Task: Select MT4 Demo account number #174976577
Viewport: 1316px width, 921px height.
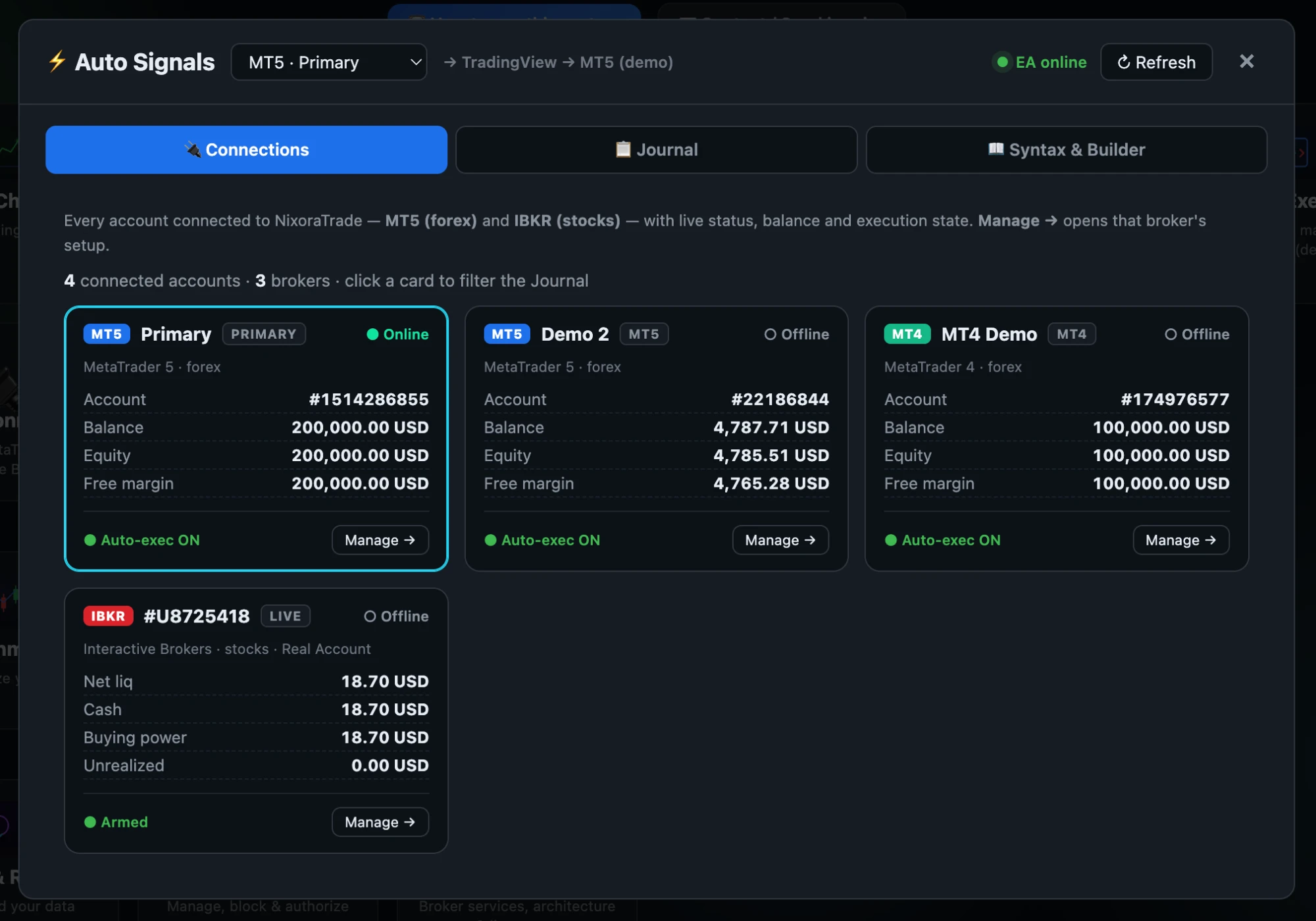Action: pyautogui.click(x=1175, y=399)
